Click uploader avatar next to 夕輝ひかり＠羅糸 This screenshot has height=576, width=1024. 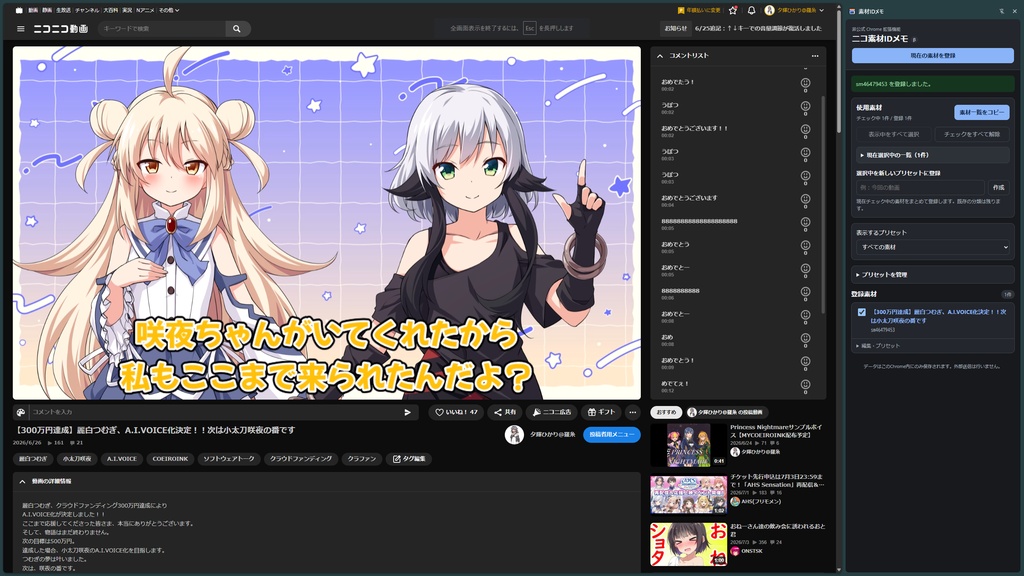[x=514, y=435]
